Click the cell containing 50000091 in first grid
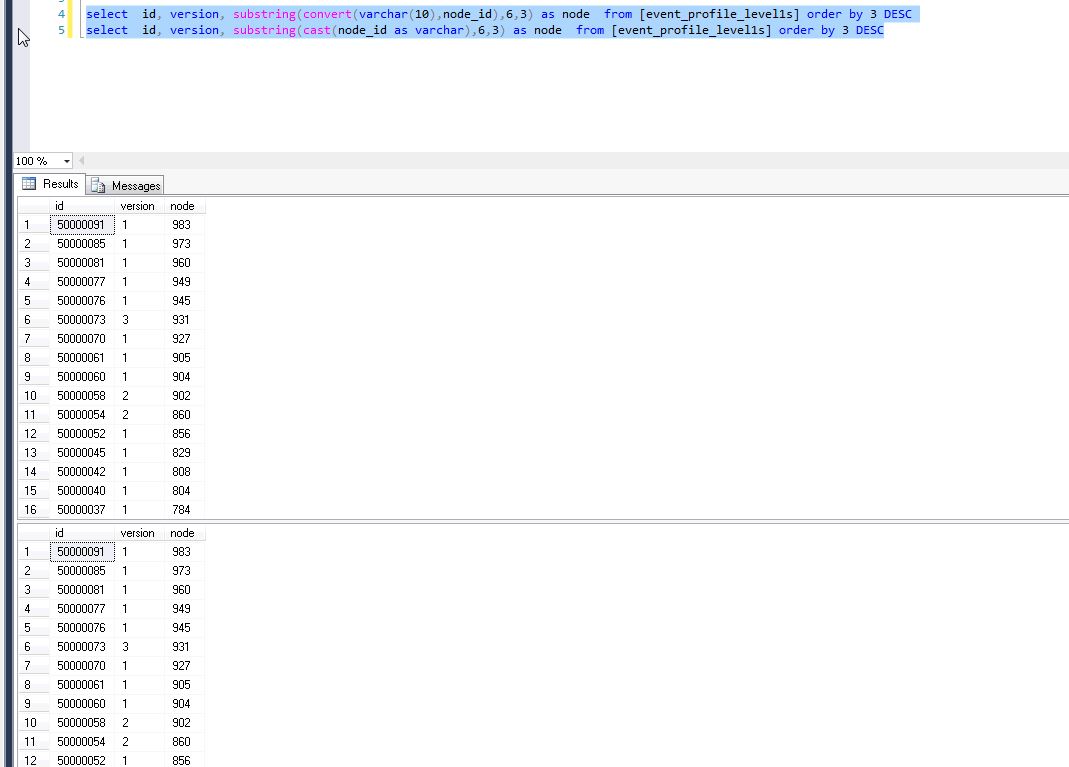Viewport: 1069px width, 767px height. point(80,224)
